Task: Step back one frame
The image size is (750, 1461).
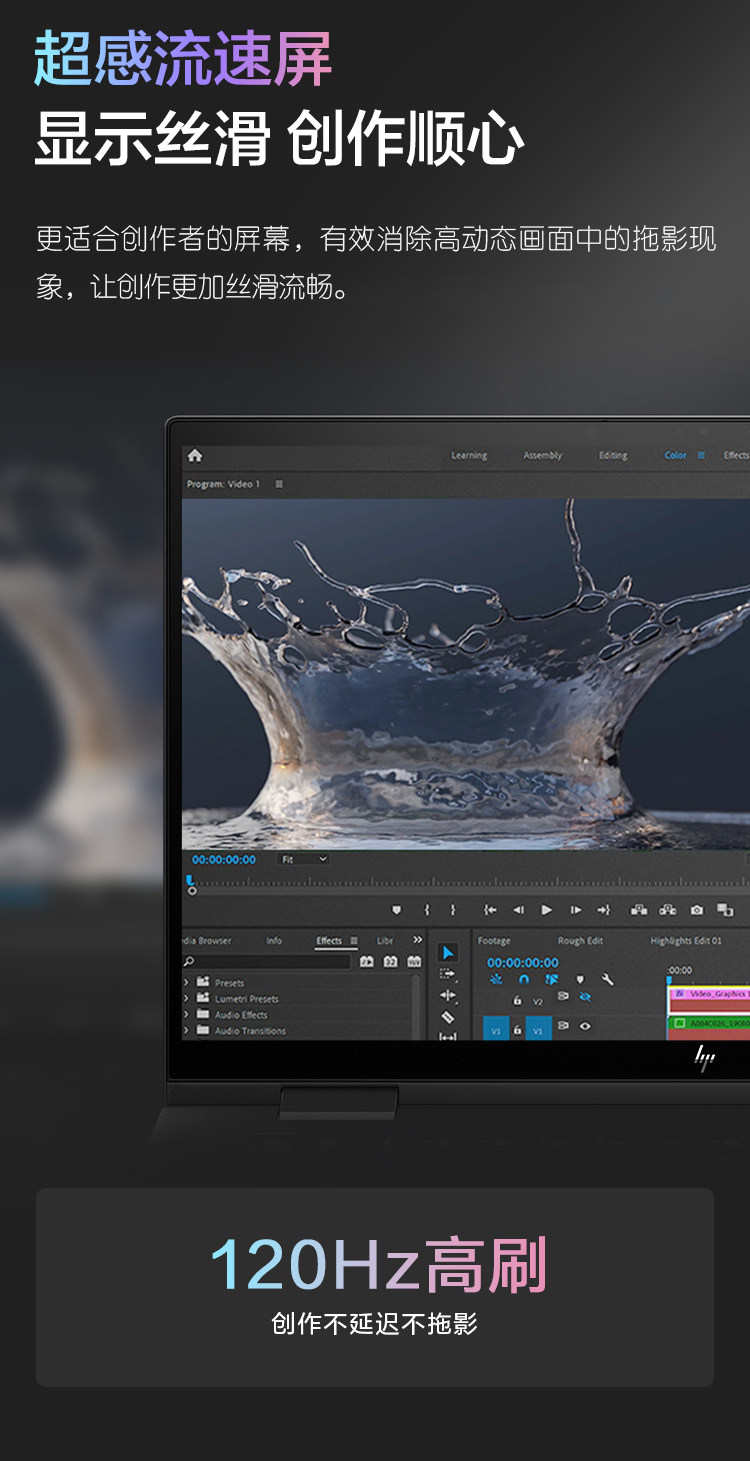Action: [x=518, y=910]
